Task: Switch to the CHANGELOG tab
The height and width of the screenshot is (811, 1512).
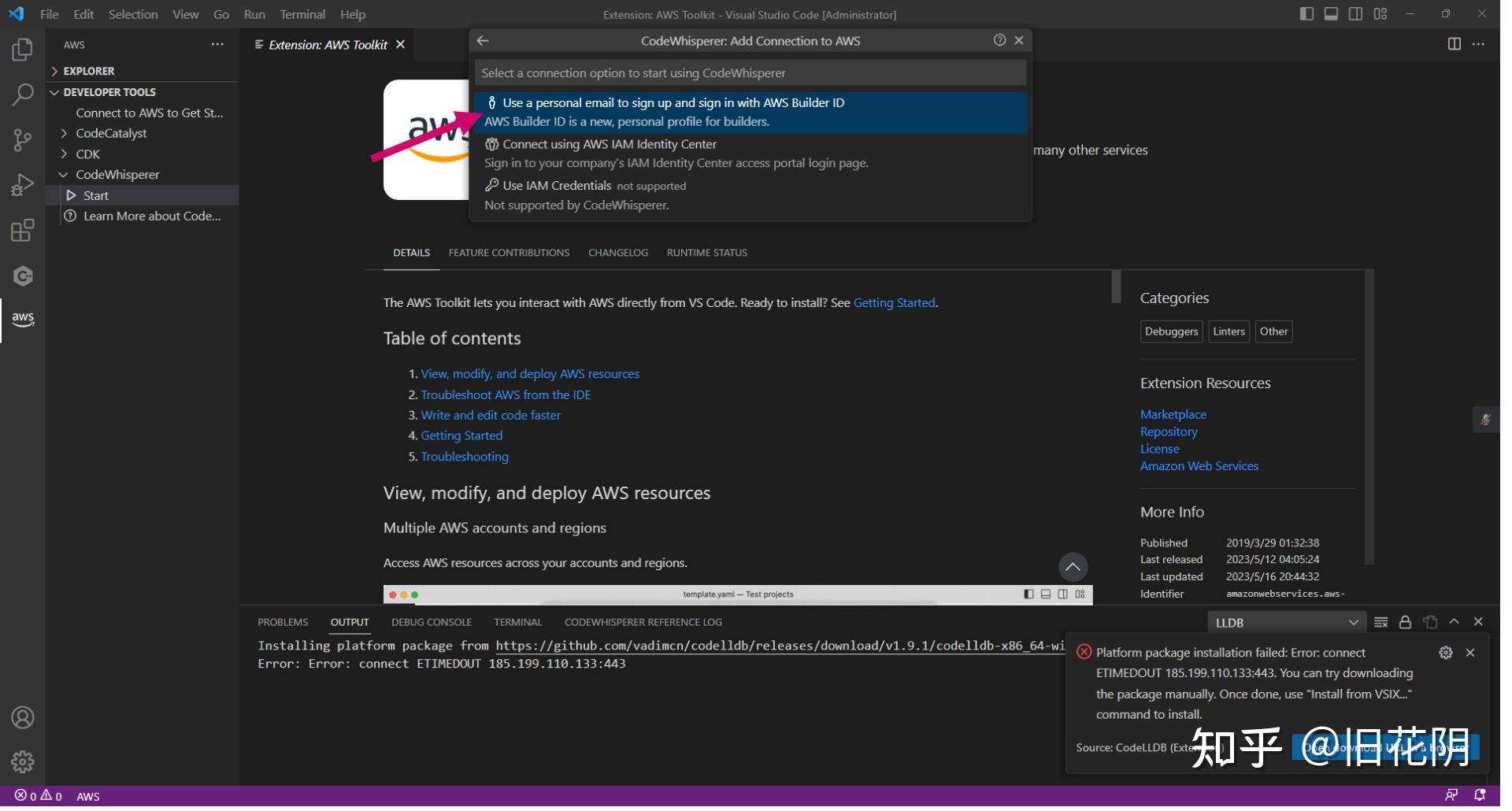Action: 617,253
